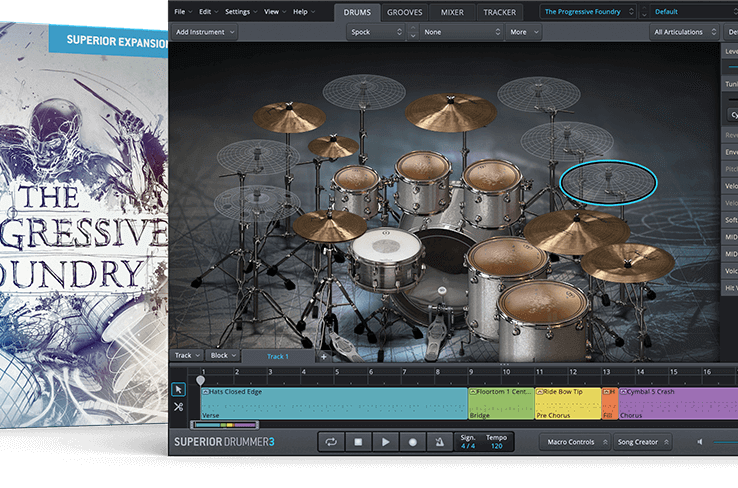Toggle the metronome click
738x488 pixels.
(x=440, y=442)
